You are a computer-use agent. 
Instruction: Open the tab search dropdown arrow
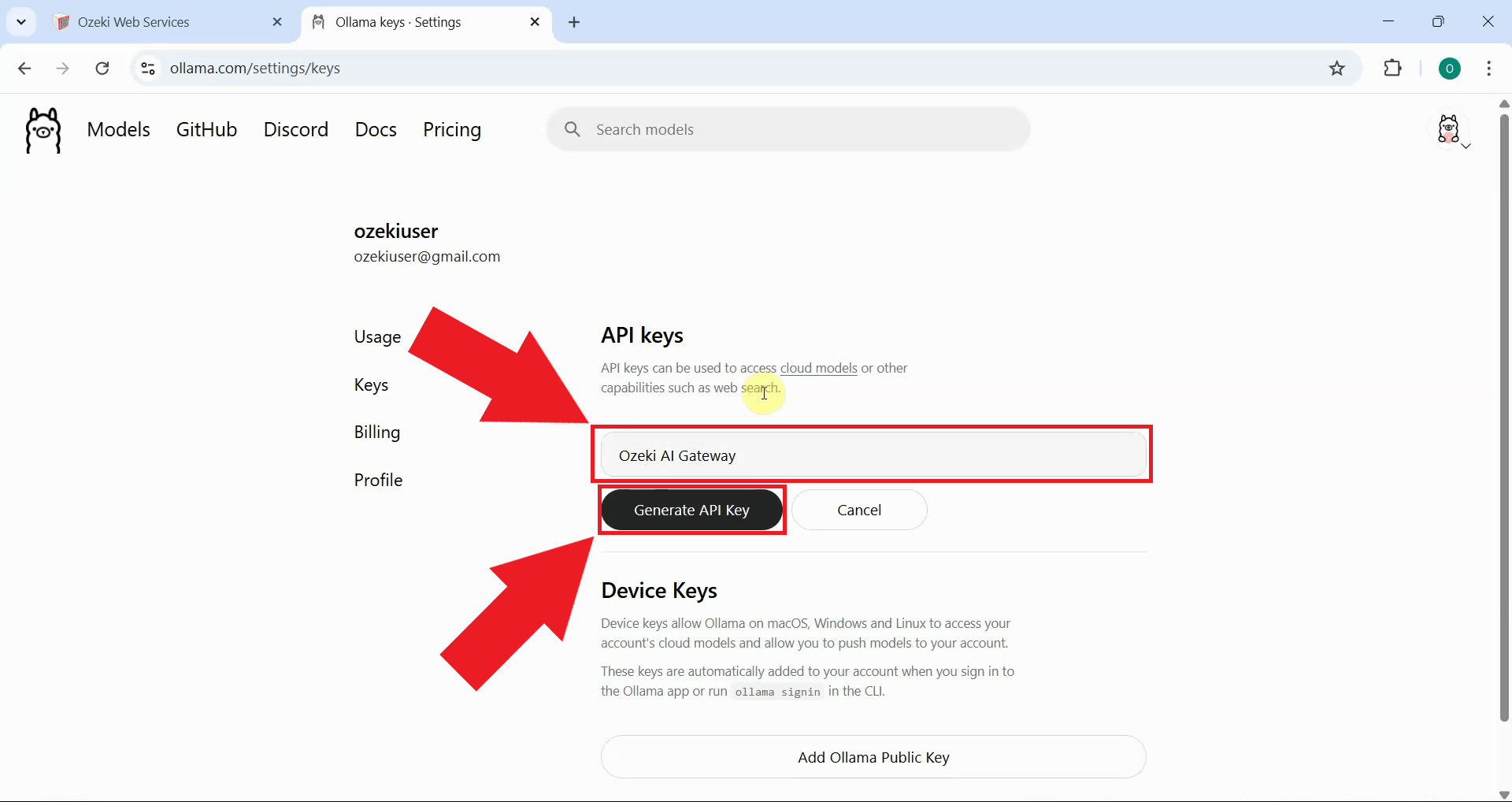[x=21, y=22]
